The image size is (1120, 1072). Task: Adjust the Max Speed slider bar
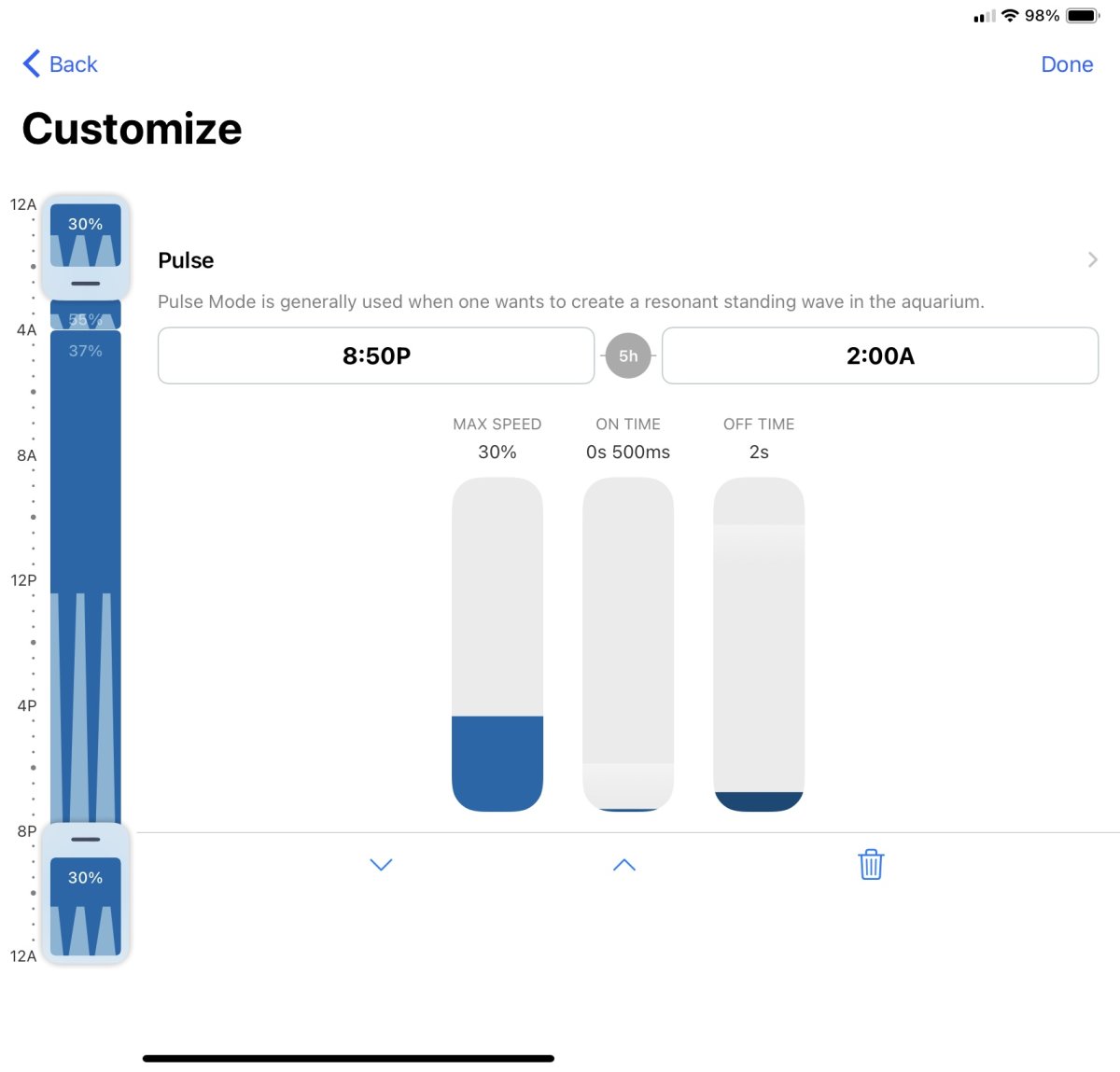pyautogui.click(x=497, y=644)
